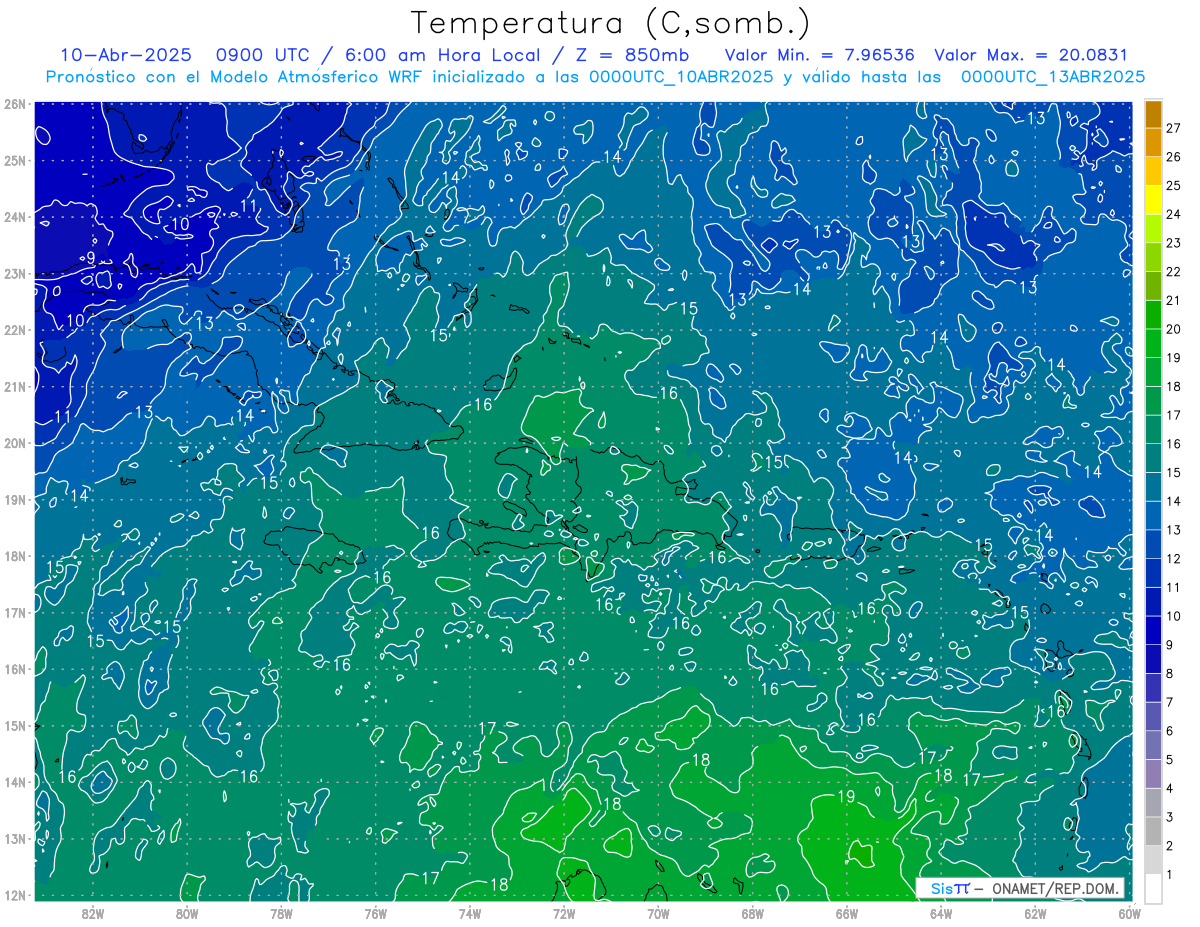Click latitude axis label '23N'
1200x927 pixels.
tap(14, 273)
